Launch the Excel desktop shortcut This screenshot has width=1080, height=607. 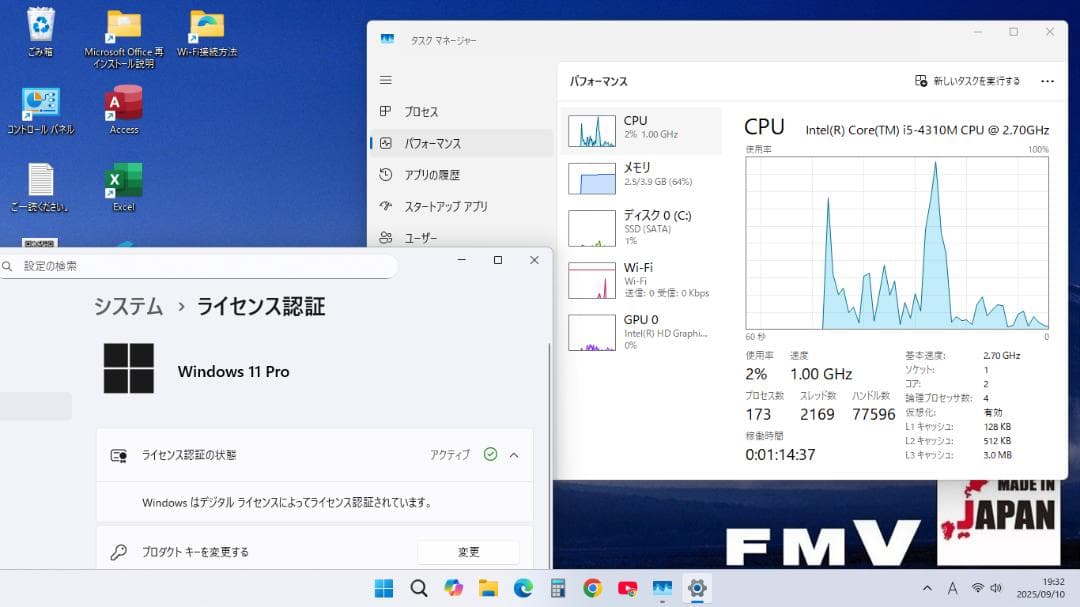(124, 187)
